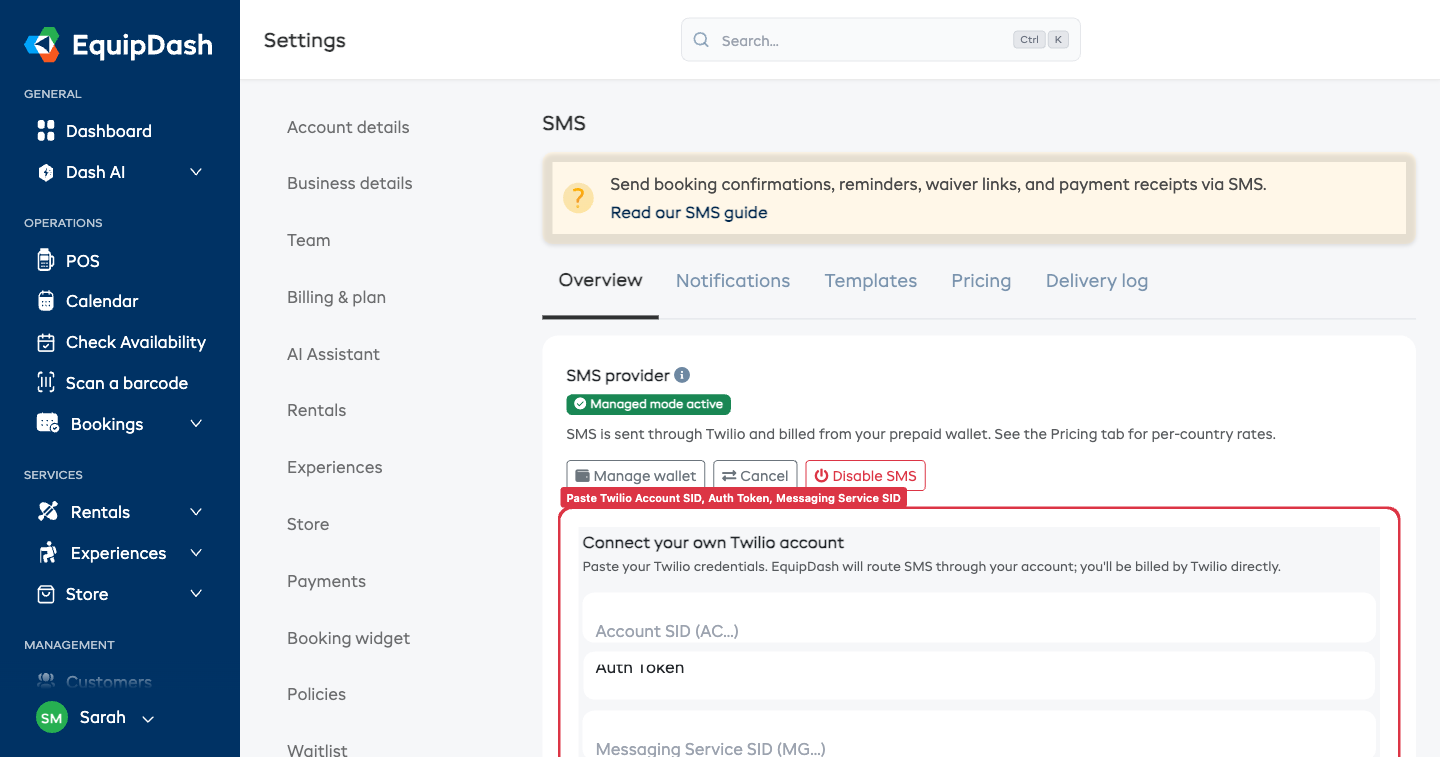Click the question mark icon in banner
This screenshot has height=757, width=1440.
pyautogui.click(x=578, y=198)
